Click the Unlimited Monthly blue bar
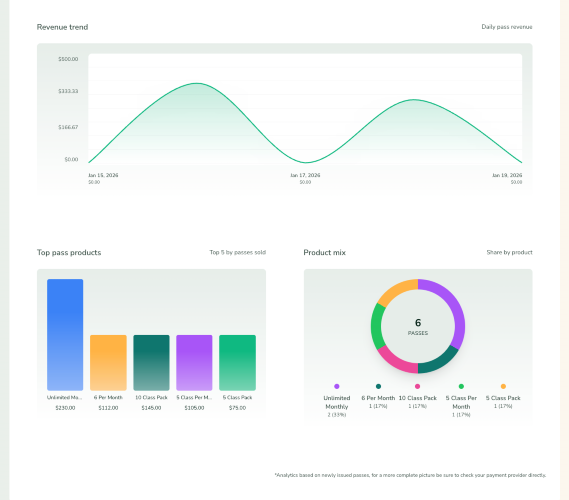Viewport: 569px width, 500px height. pos(65,335)
